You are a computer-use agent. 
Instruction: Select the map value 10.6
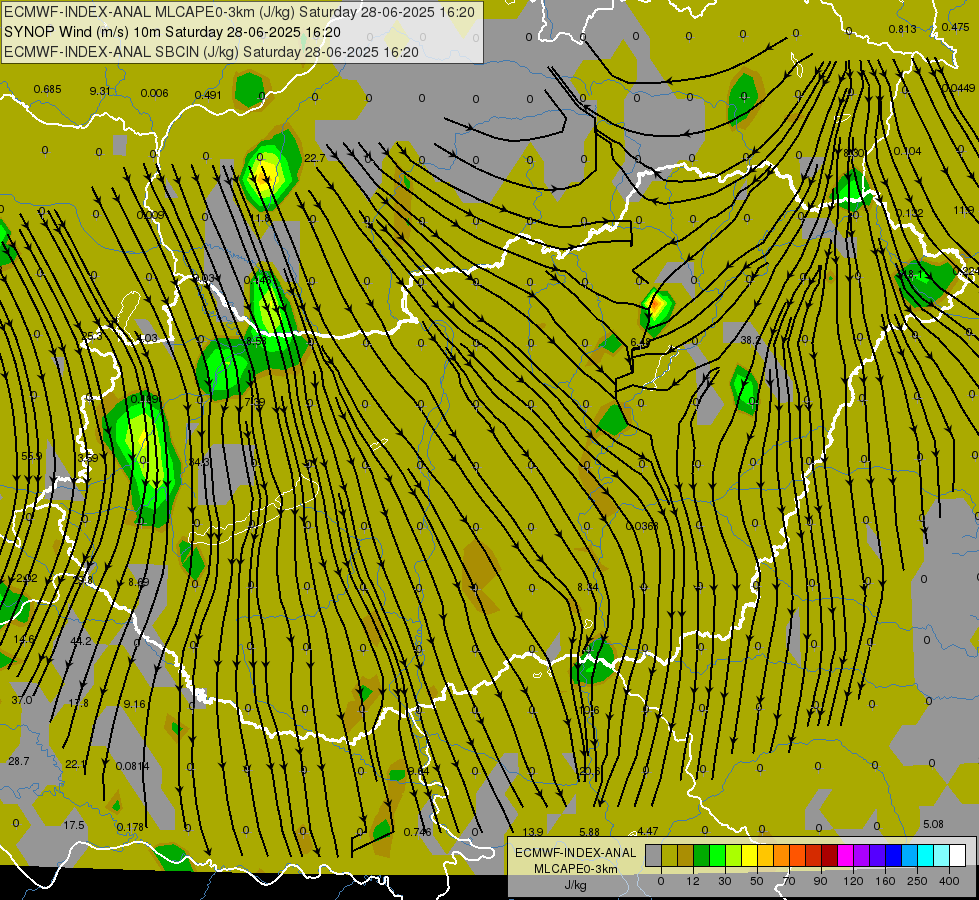[589, 710]
